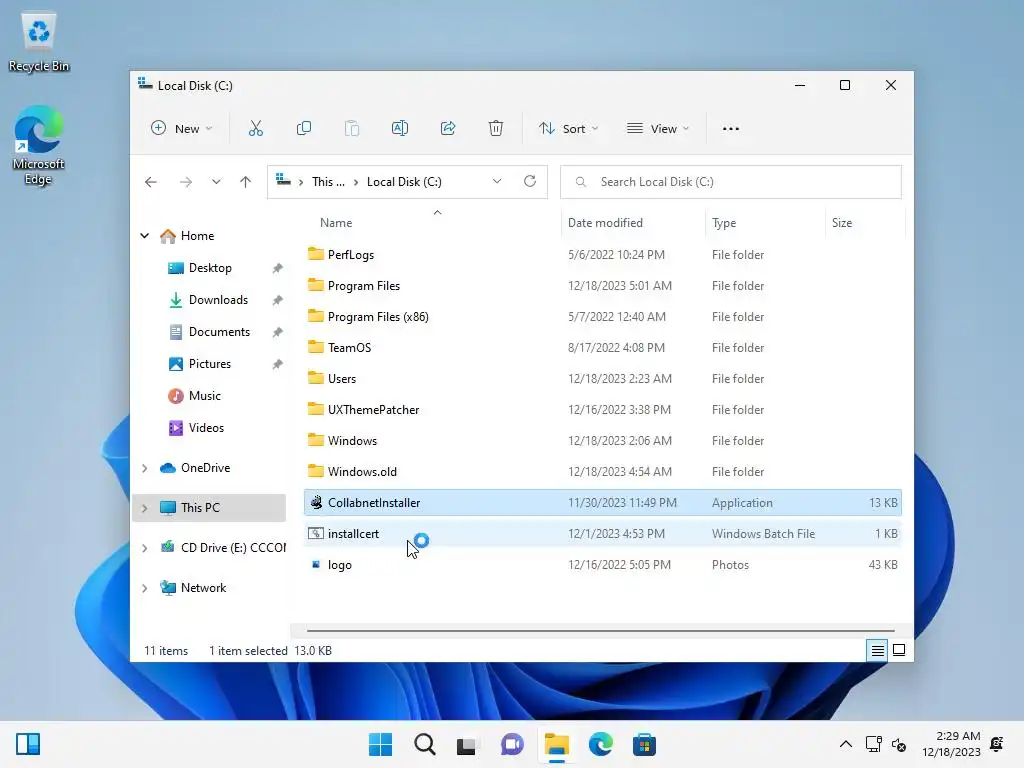Click the network icon in system tray

click(874, 744)
